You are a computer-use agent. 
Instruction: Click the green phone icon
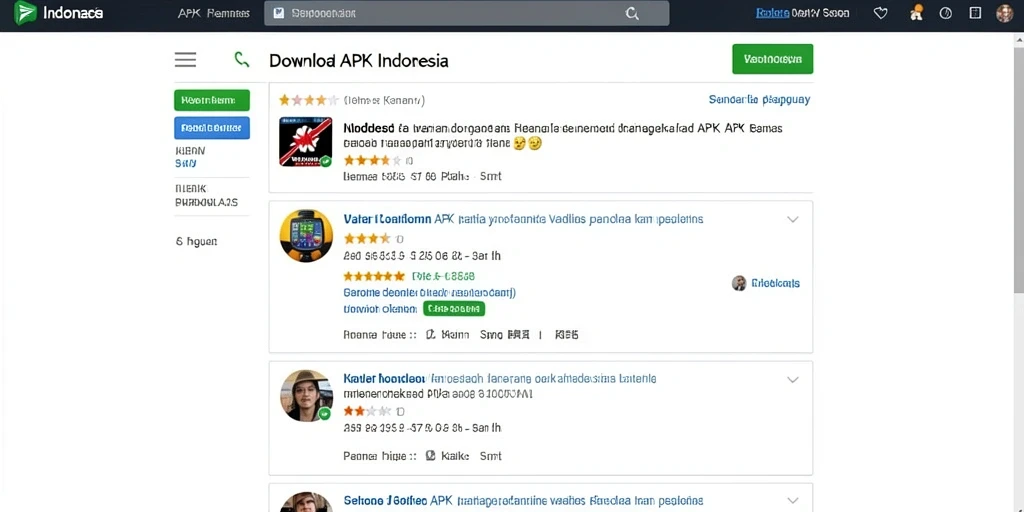click(x=242, y=60)
